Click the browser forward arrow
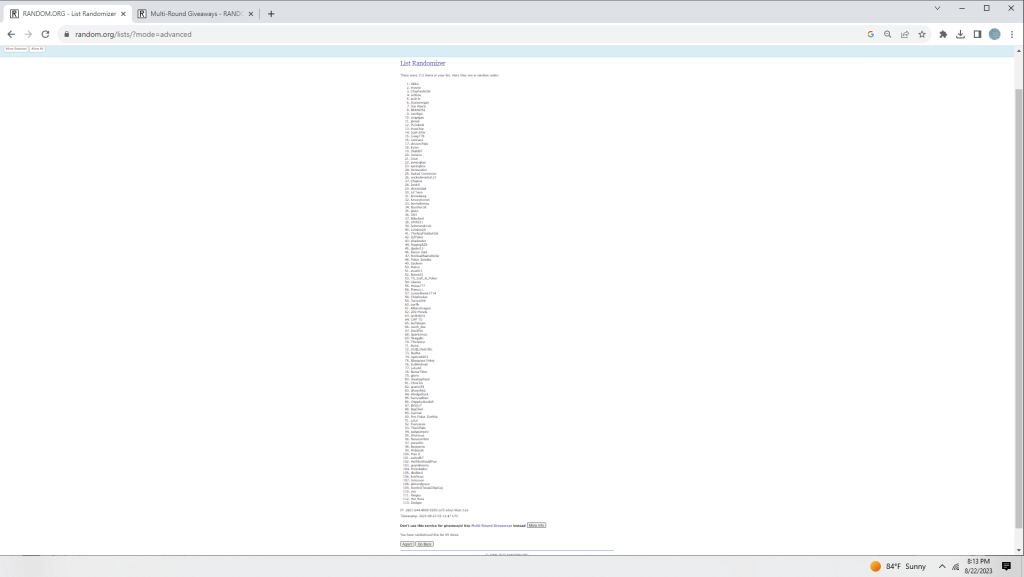Viewport: 1024px width, 577px height. tap(28, 34)
